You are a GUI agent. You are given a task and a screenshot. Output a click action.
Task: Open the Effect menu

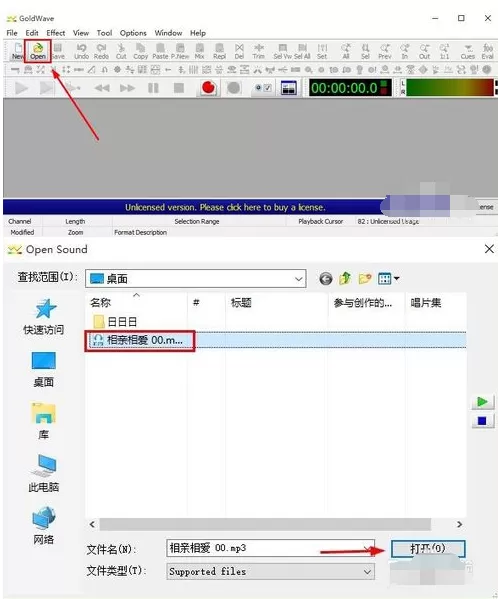pyautogui.click(x=56, y=33)
